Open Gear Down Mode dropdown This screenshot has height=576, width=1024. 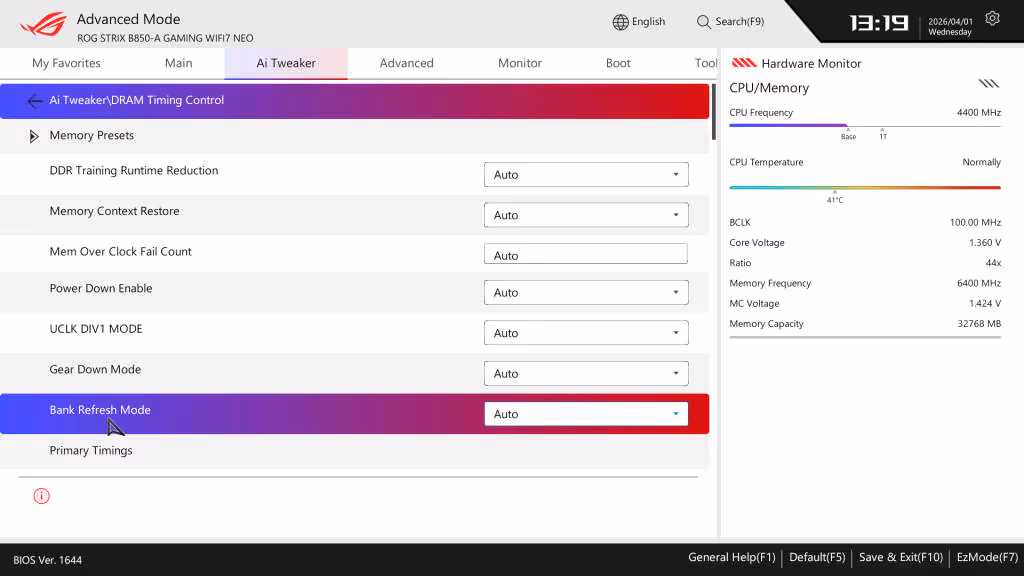point(586,373)
